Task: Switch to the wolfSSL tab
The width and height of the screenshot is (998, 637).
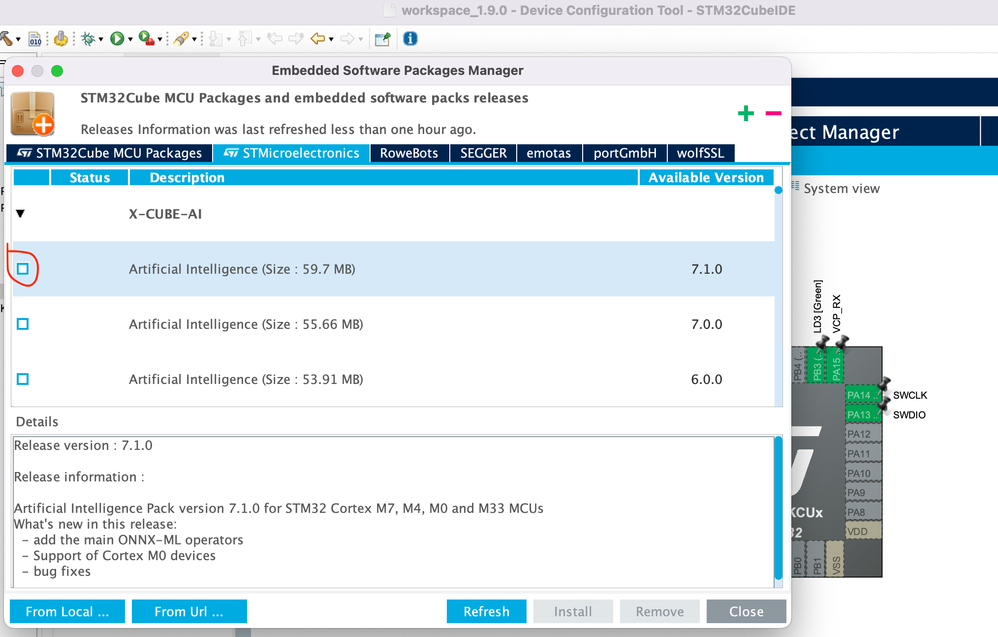Action: [x=700, y=153]
